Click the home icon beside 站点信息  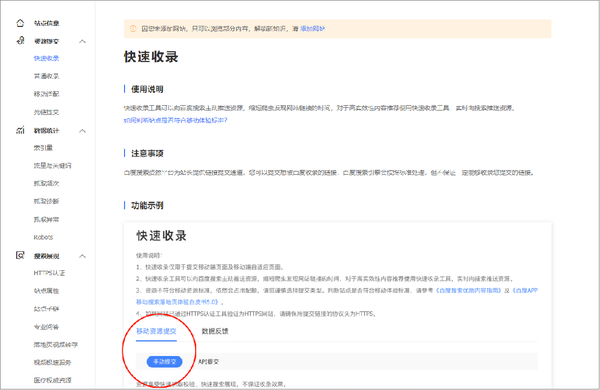pyautogui.click(x=20, y=23)
